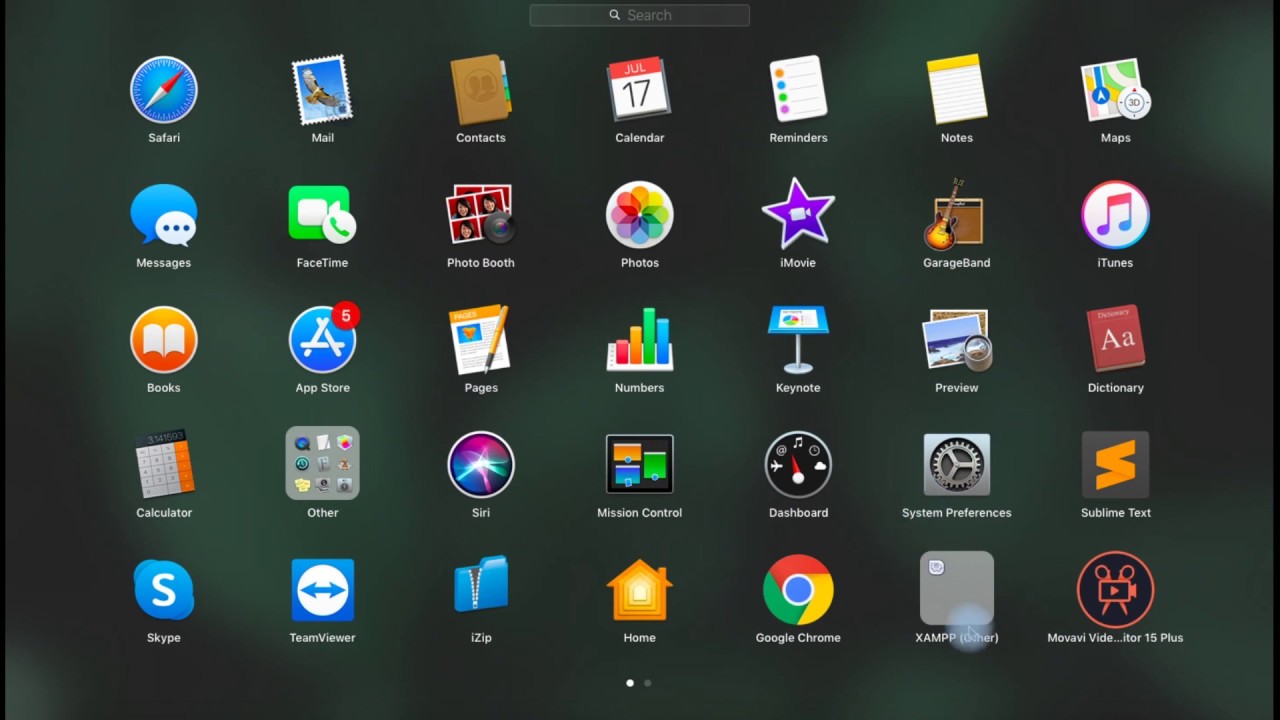Open System Preferences

coord(957,465)
